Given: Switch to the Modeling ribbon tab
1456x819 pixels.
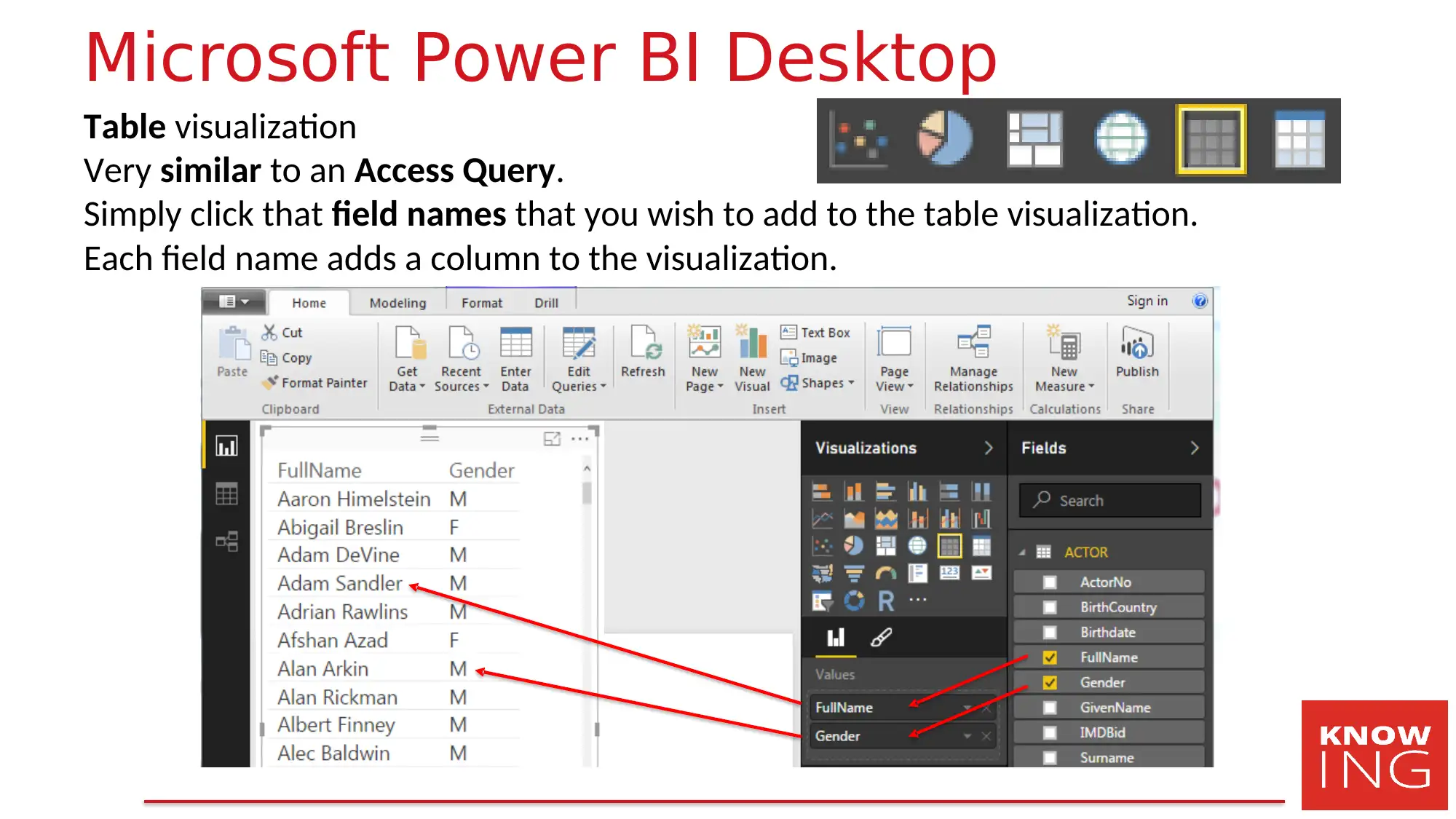Looking at the screenshot, I should pyautogui.click(x=397, y=303).
